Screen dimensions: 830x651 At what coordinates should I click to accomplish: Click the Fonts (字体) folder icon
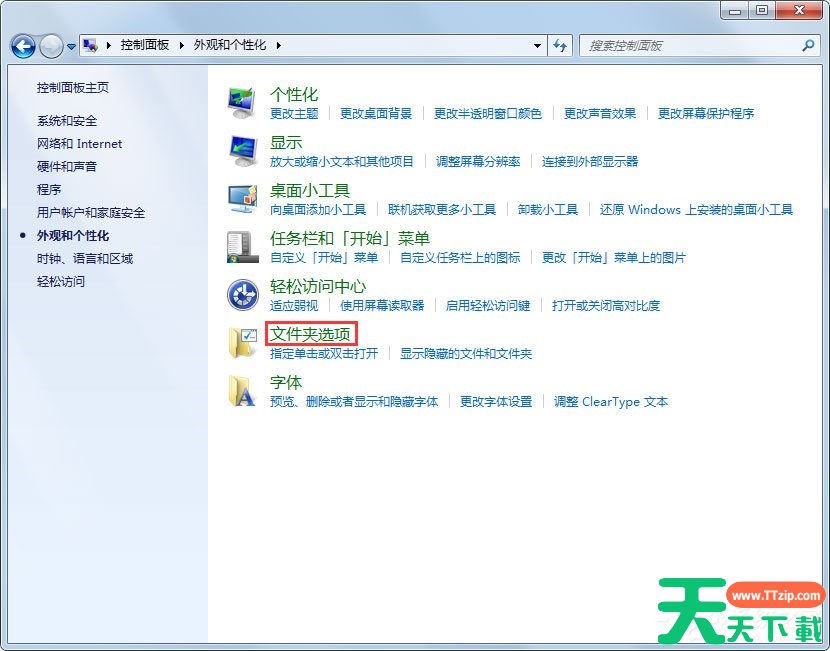tap(242, 390)
